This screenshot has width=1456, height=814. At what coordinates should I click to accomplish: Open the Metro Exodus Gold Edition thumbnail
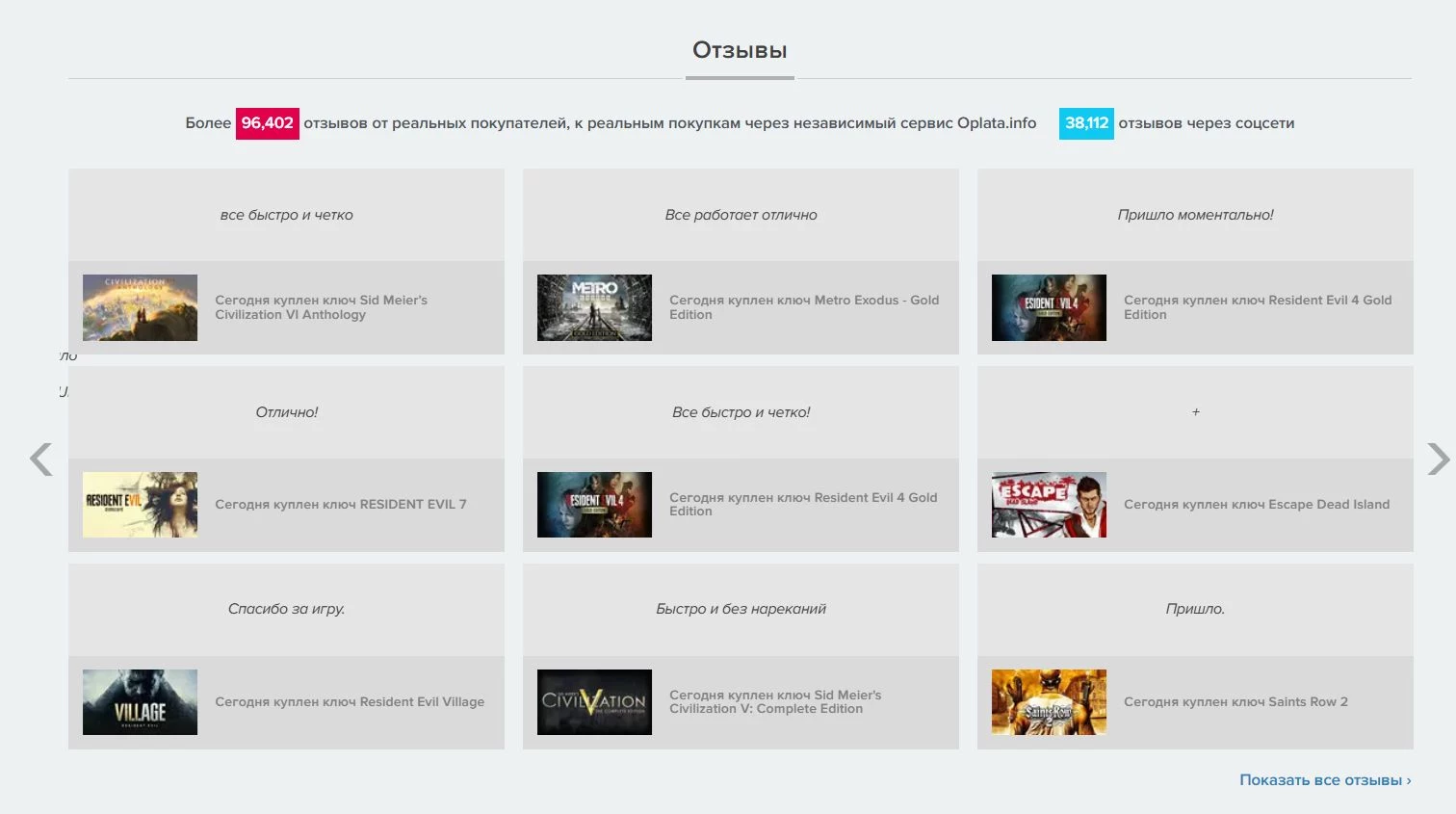594,308
